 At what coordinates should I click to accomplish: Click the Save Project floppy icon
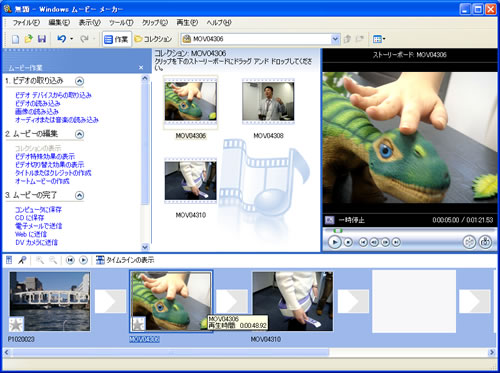tap(42, 39)
